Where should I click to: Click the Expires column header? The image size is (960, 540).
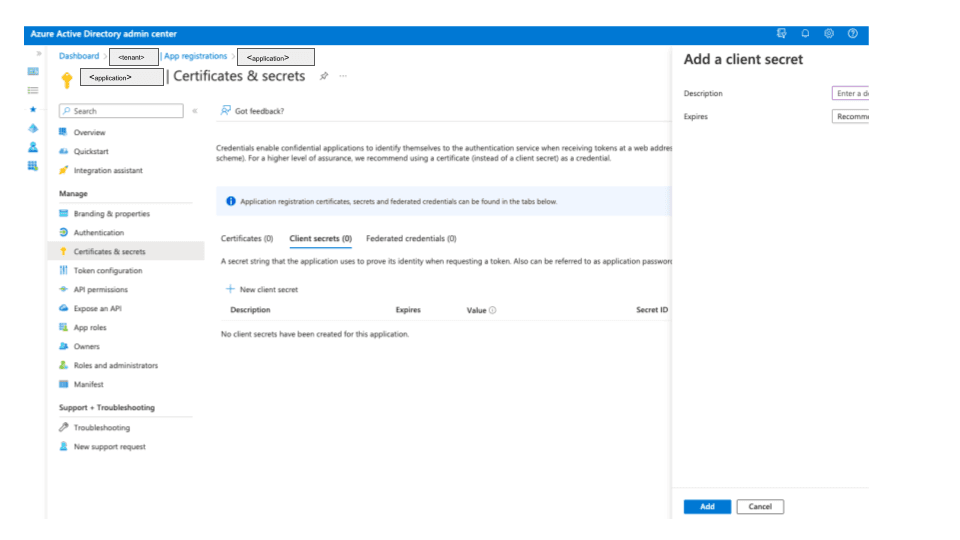[x=408, y=310]
